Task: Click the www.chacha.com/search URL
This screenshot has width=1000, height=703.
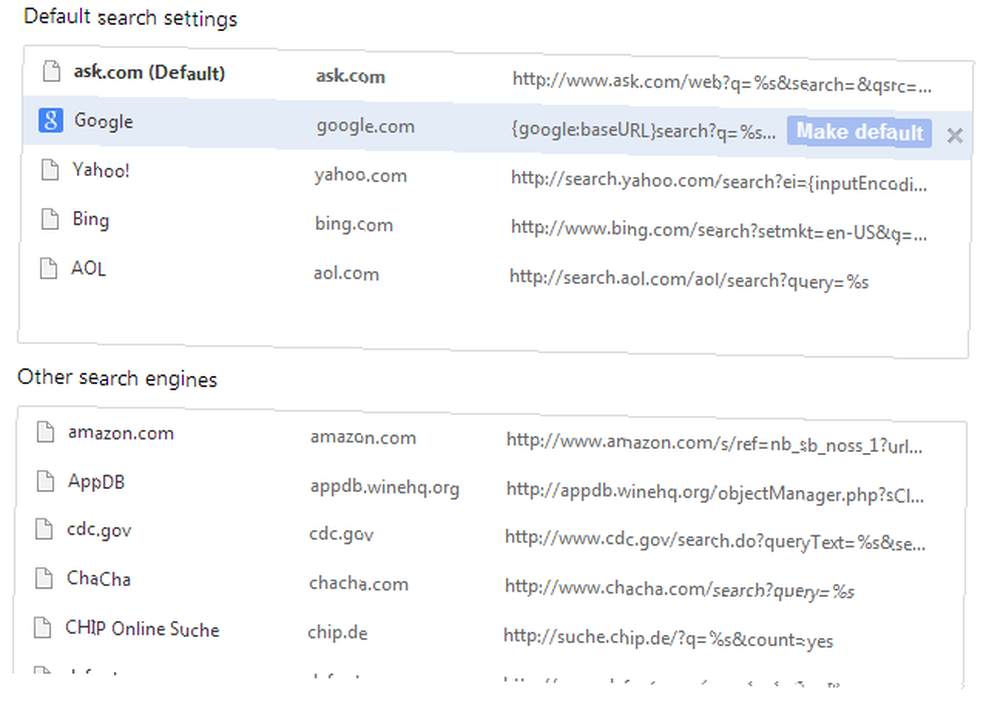Action: coord(679,589)
